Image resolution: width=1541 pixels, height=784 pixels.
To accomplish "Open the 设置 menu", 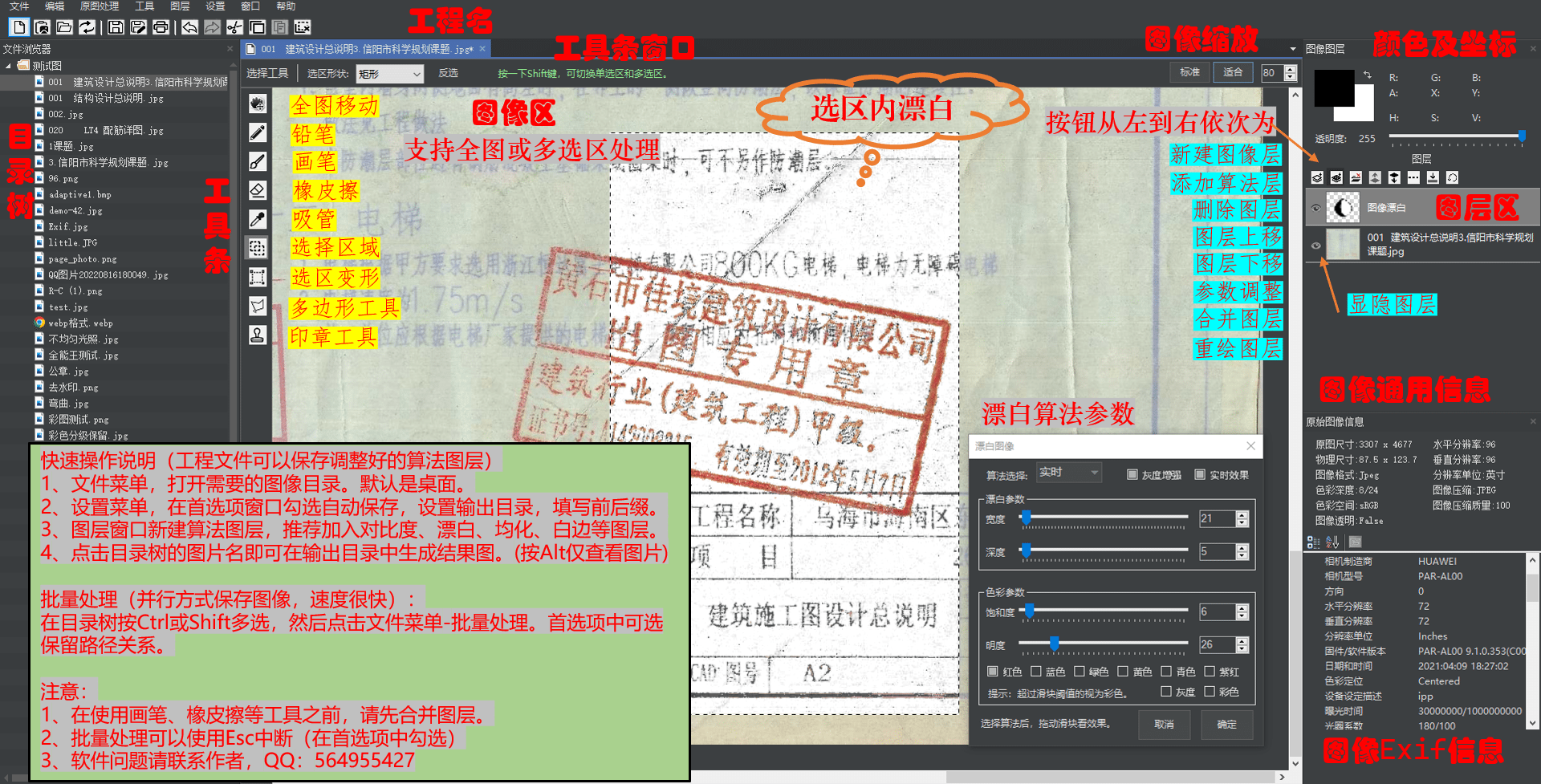I will (x=215, y=6).
